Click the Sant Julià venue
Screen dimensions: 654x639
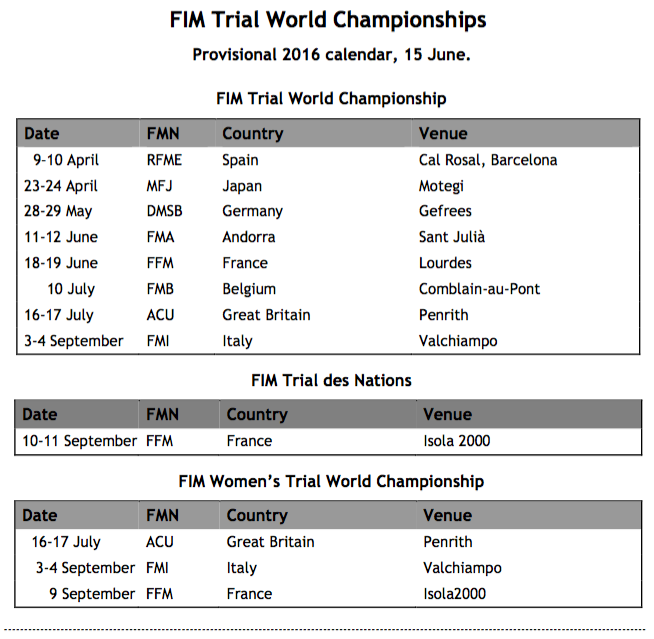click(x=452, y=237)
